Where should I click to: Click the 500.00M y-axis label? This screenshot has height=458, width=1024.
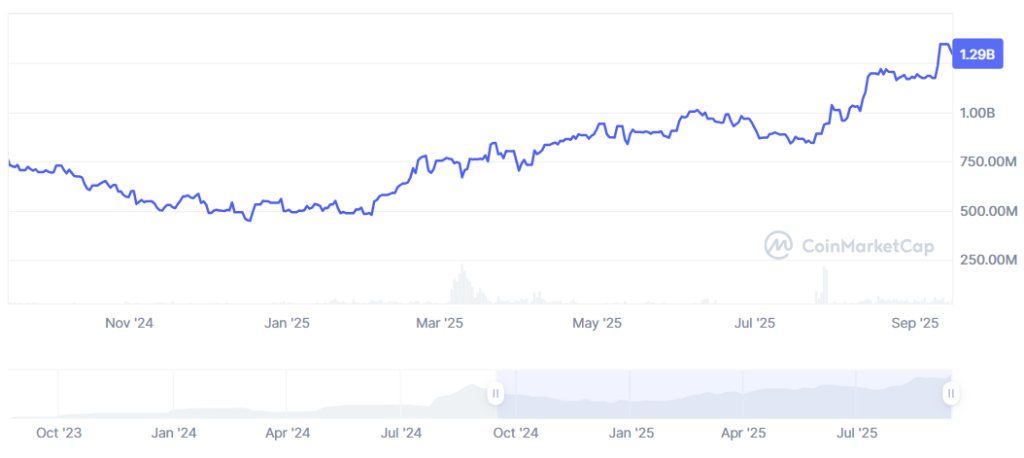click(x=985, y=211)
